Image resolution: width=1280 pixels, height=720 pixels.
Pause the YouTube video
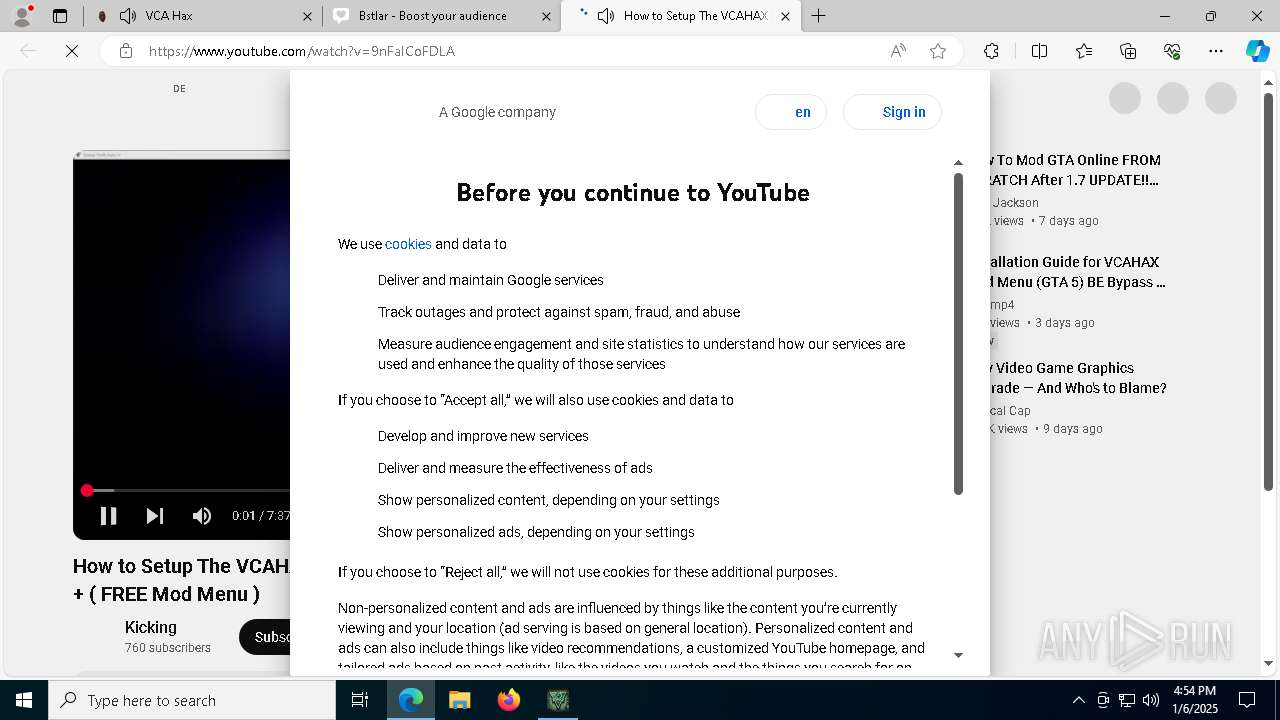[108, 516]
